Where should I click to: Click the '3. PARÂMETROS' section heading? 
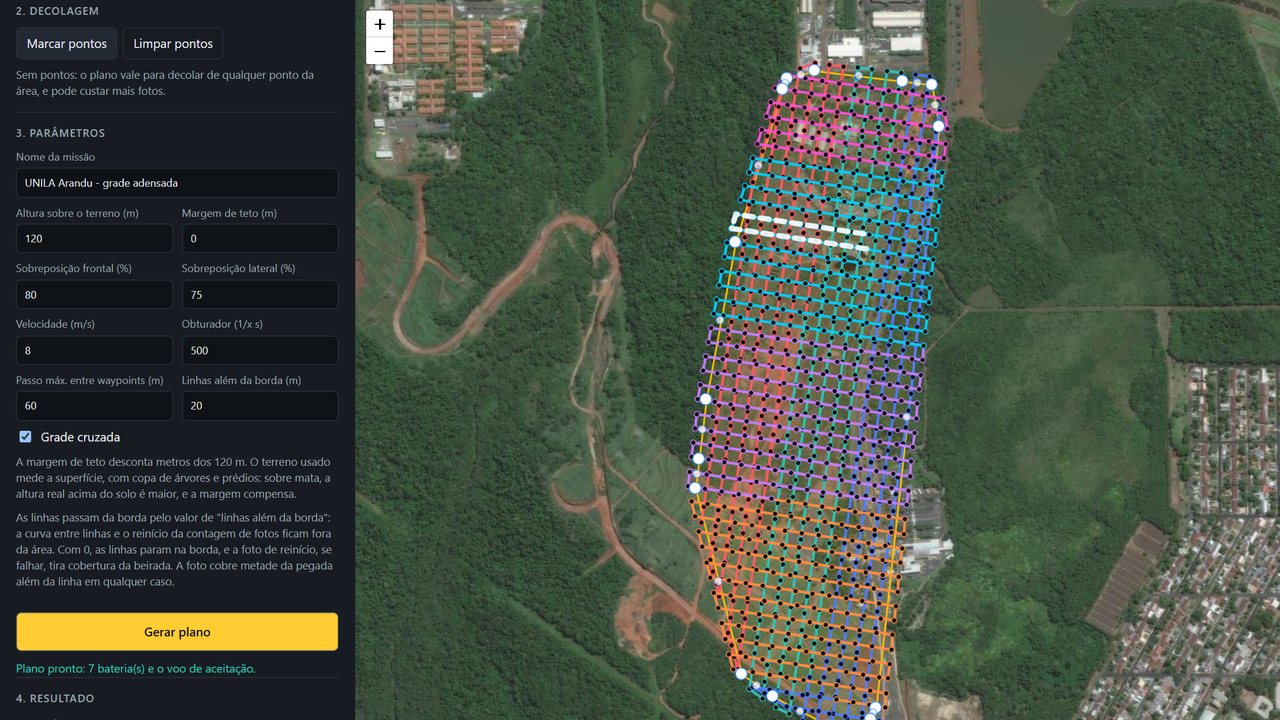[60, 133]
